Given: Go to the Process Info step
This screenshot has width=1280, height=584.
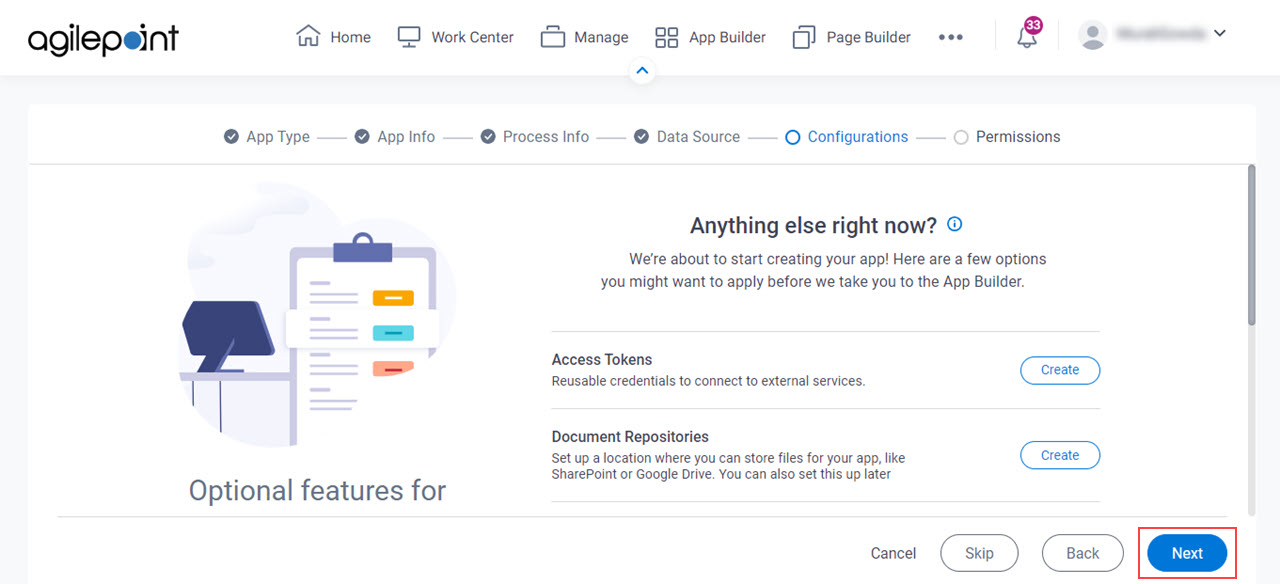Looking at the screenshot, I should (x=535, y=137).
